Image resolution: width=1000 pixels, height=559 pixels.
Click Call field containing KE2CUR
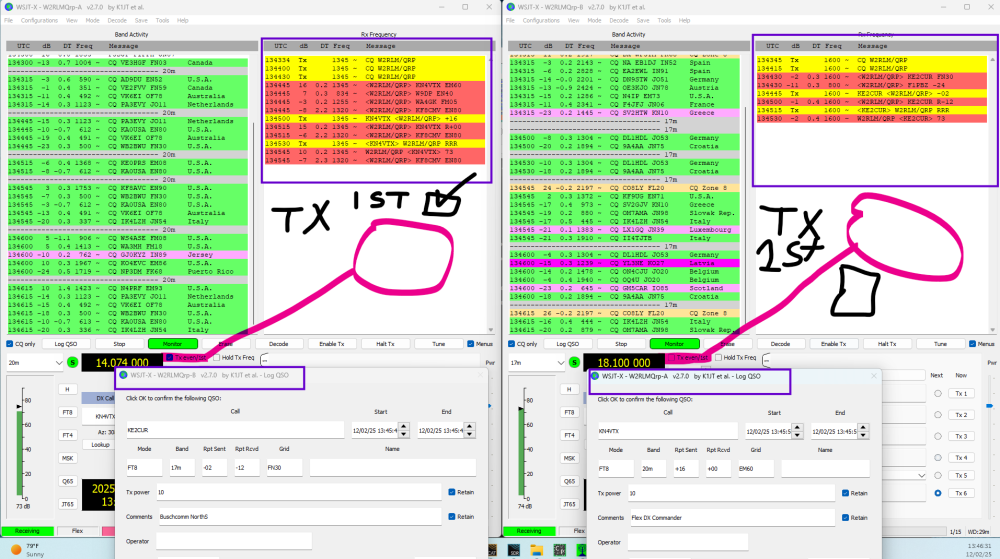click(235, 430)
